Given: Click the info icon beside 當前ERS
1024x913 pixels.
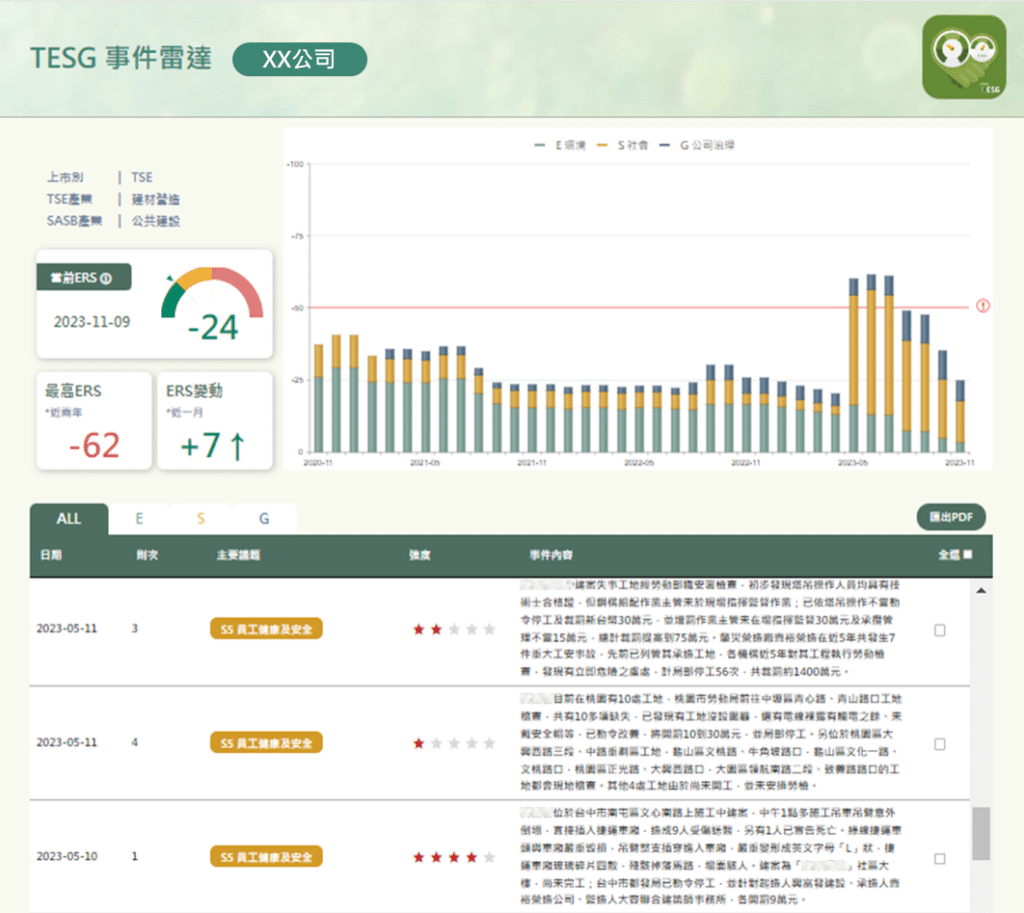Looking at the screenshot, I should tap(106, 279).
